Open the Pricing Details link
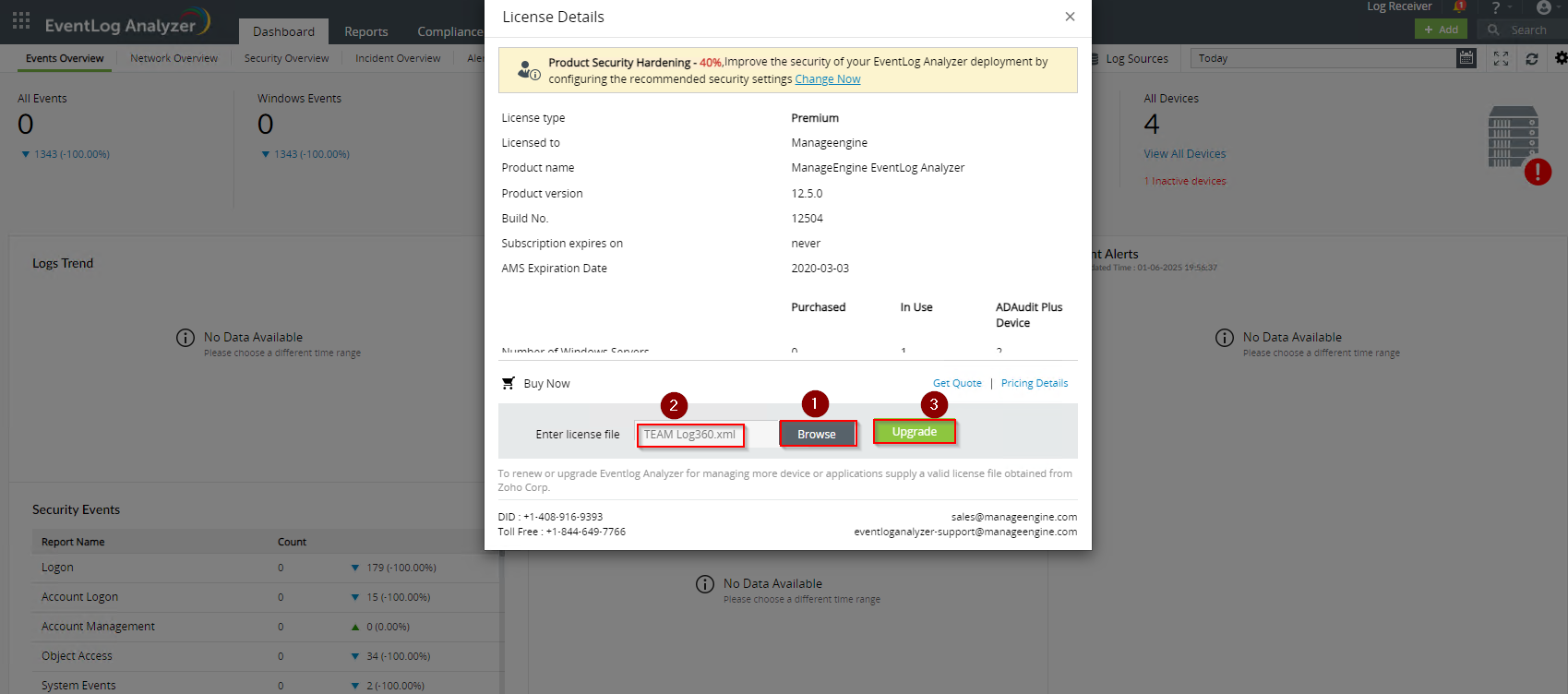Screen dimensions: 1568x694 pyautogui.click(x=1035, y=383)
